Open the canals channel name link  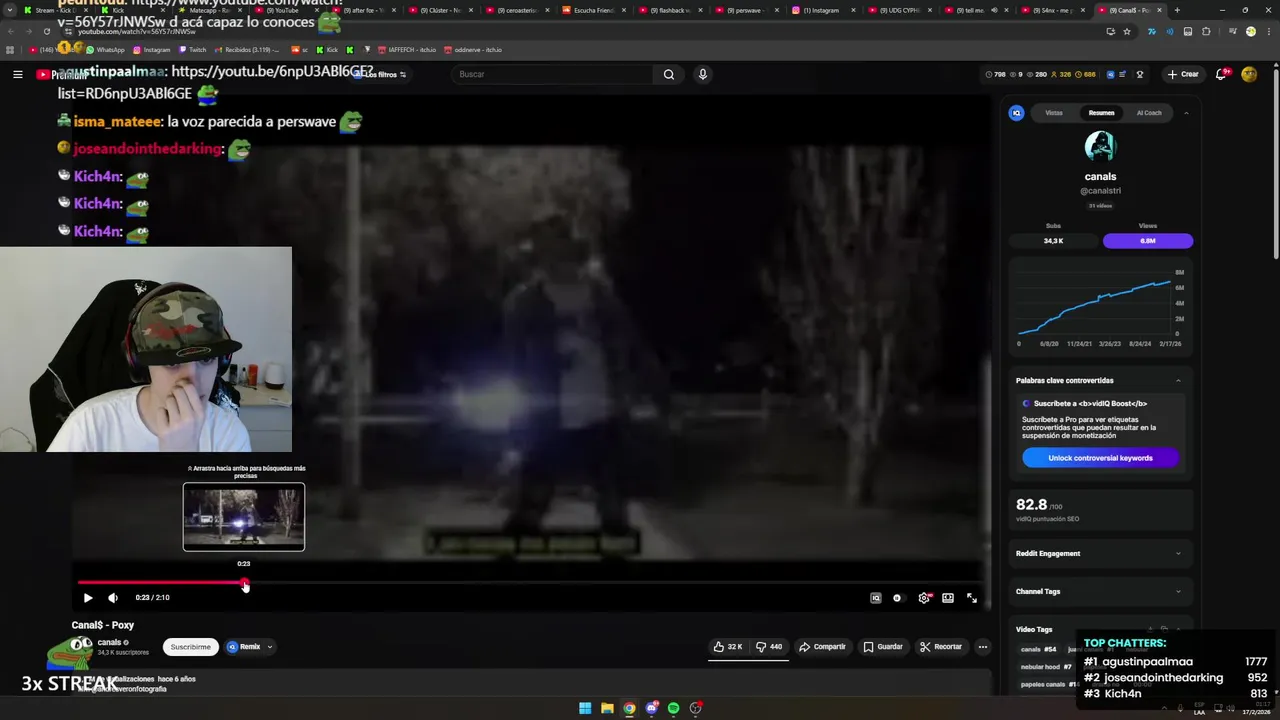pyautogui.click(x=110, y=642)
